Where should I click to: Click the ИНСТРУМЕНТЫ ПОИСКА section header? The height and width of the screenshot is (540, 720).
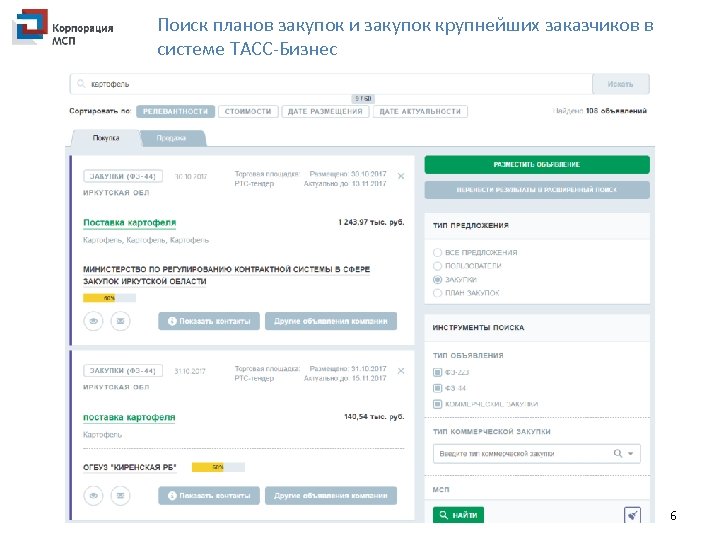pos(478,327)
